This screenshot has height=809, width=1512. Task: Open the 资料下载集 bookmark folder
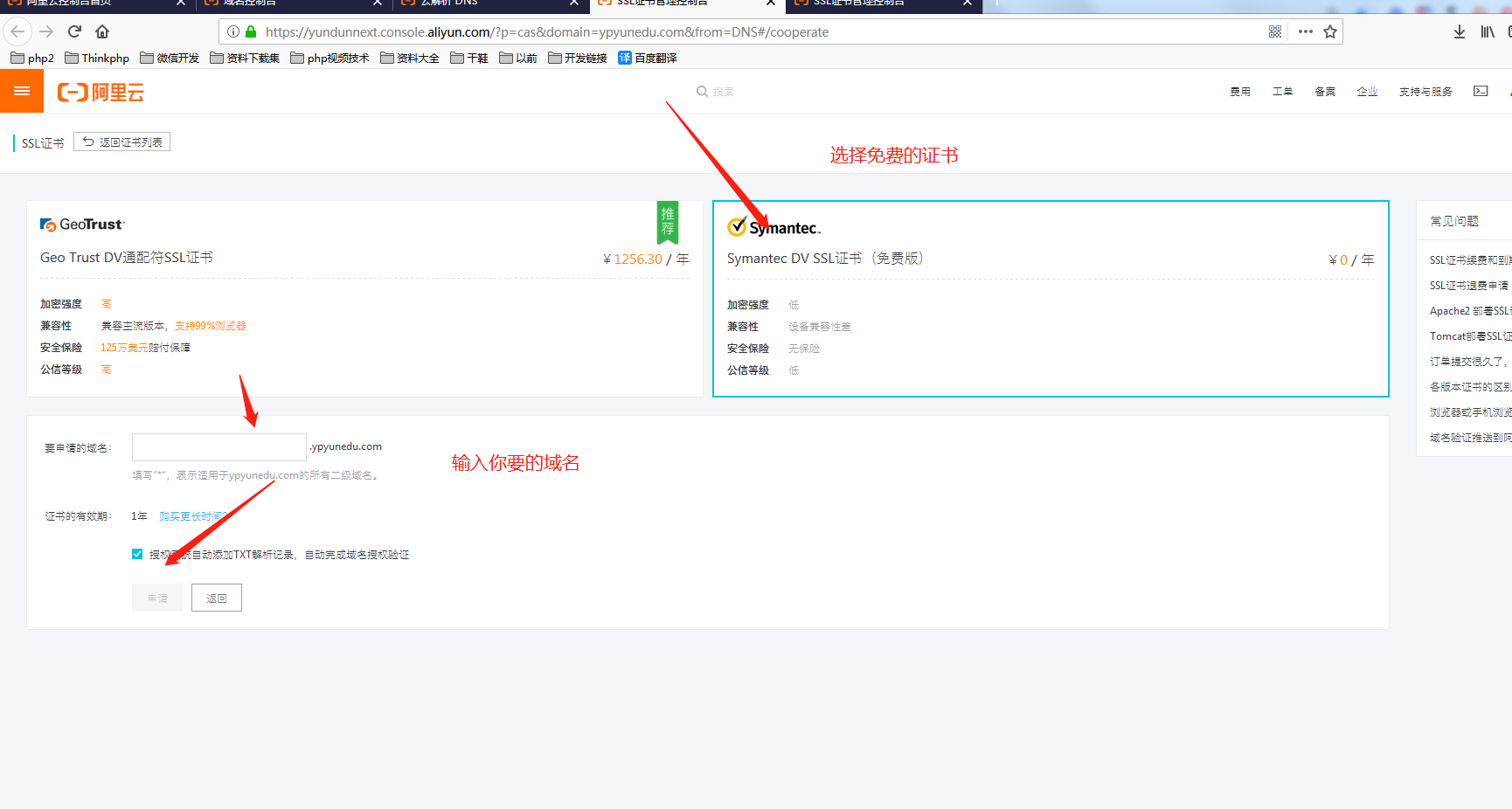click(245, 59)
